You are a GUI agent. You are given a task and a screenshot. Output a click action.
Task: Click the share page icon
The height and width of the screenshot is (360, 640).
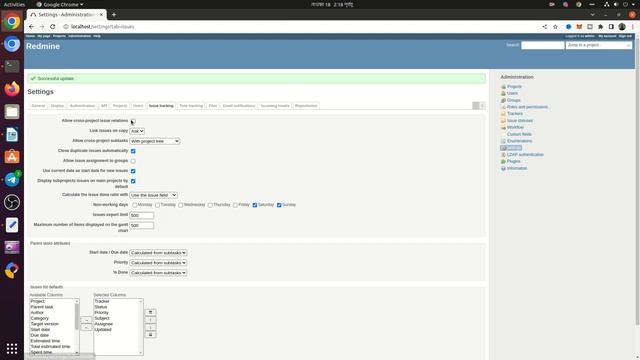544,27
